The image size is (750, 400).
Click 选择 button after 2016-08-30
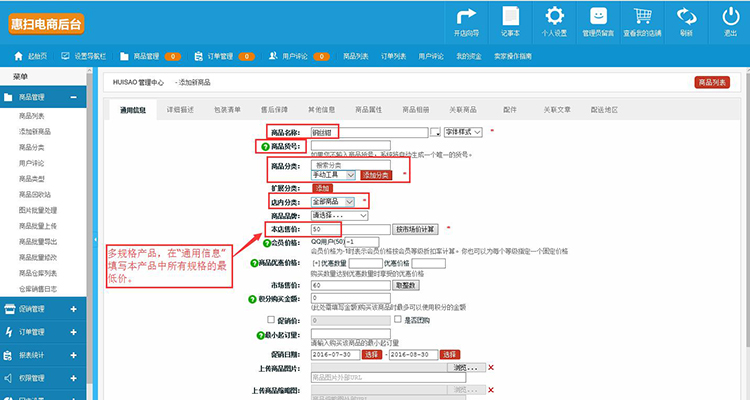click(450, 355)
